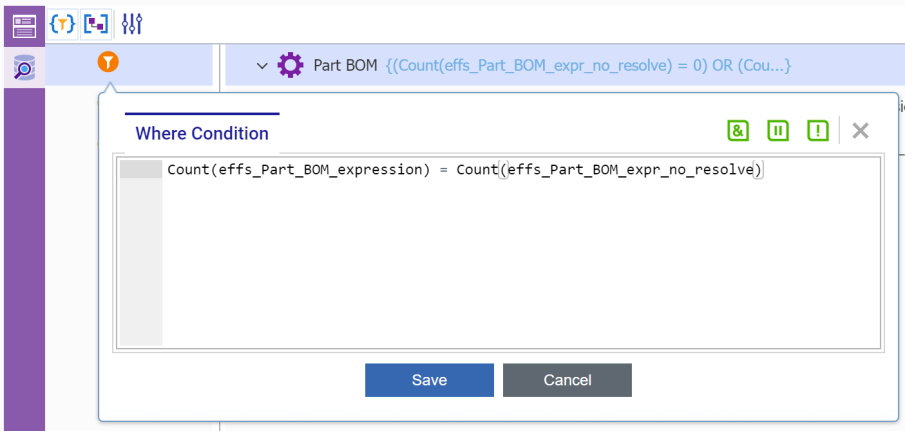Insert NOT operator with exclamation icon
Screen dimensions: 905x431
pyautogui.click(x=817, y=131)
